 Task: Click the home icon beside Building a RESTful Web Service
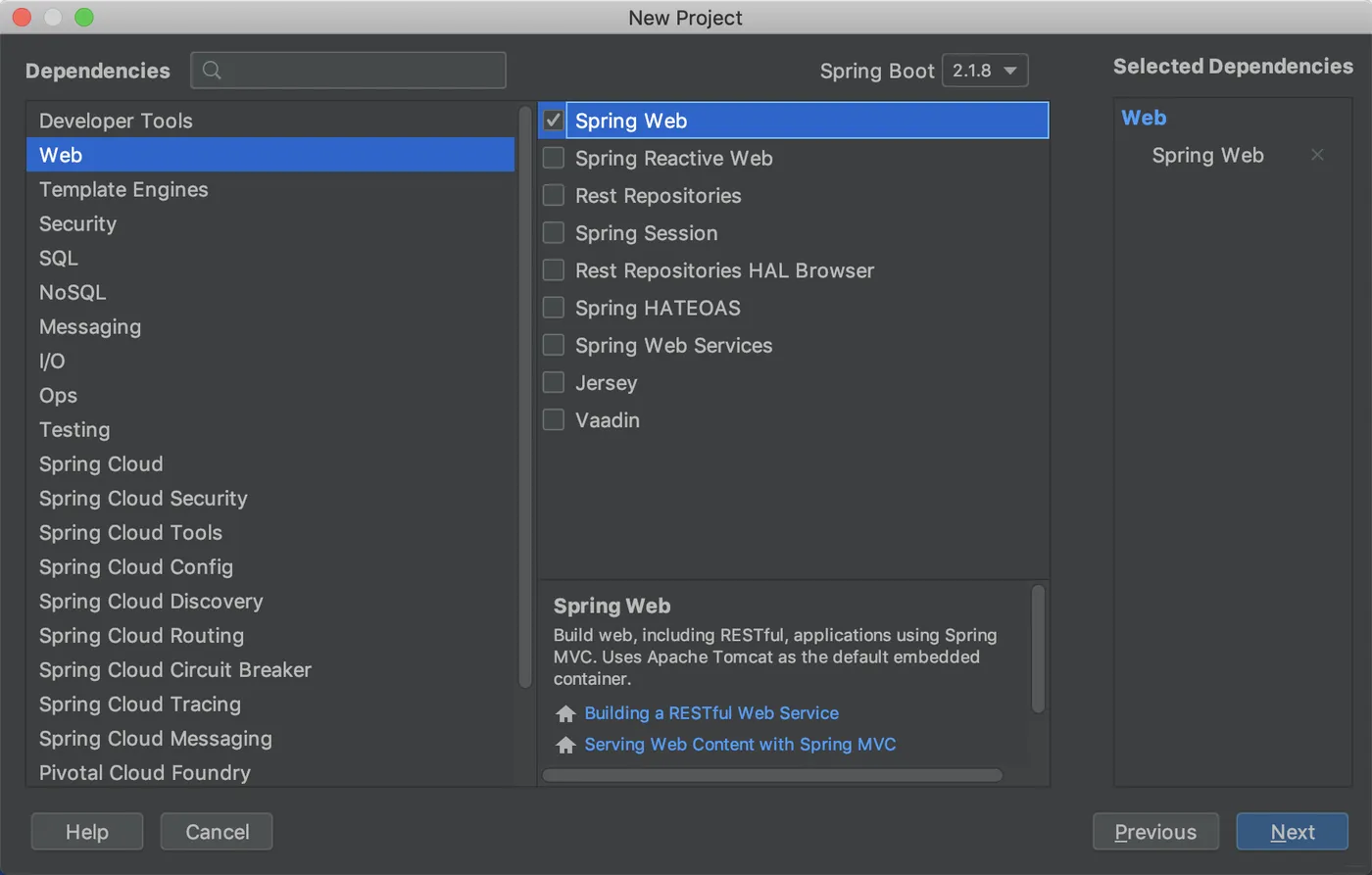(x=565, y=714)
